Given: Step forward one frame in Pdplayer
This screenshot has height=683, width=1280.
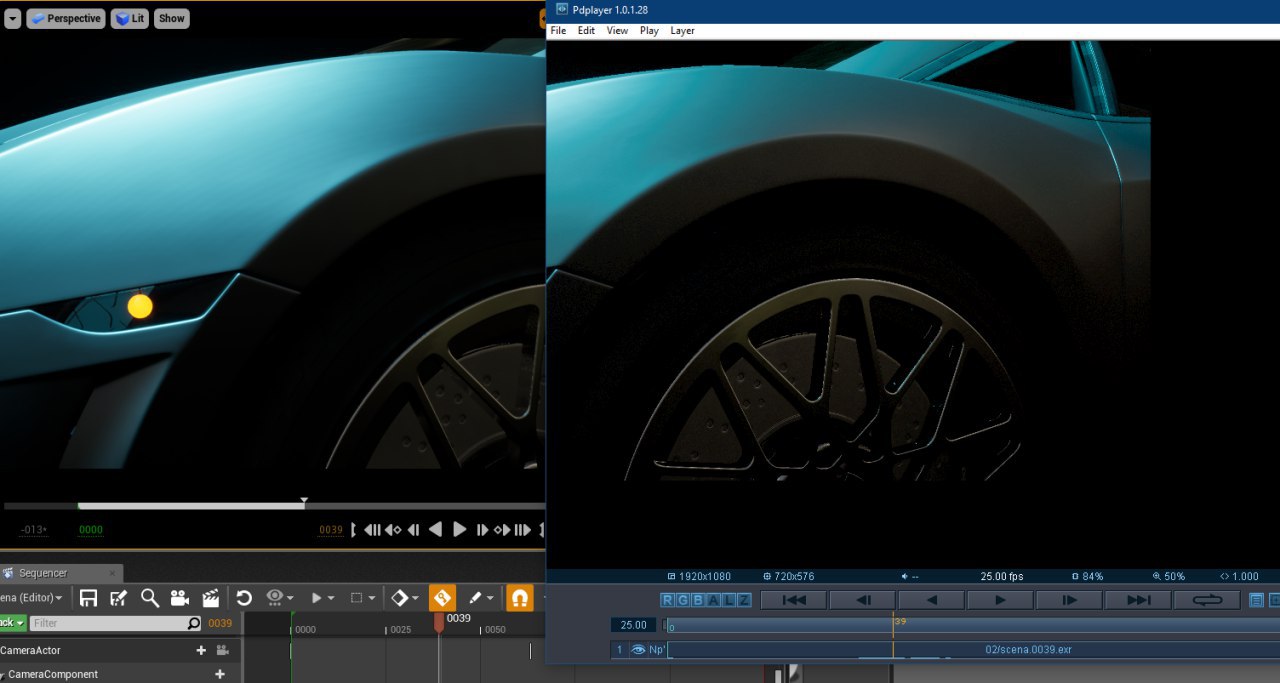Looking at the screenshot, I should 1069,600.
